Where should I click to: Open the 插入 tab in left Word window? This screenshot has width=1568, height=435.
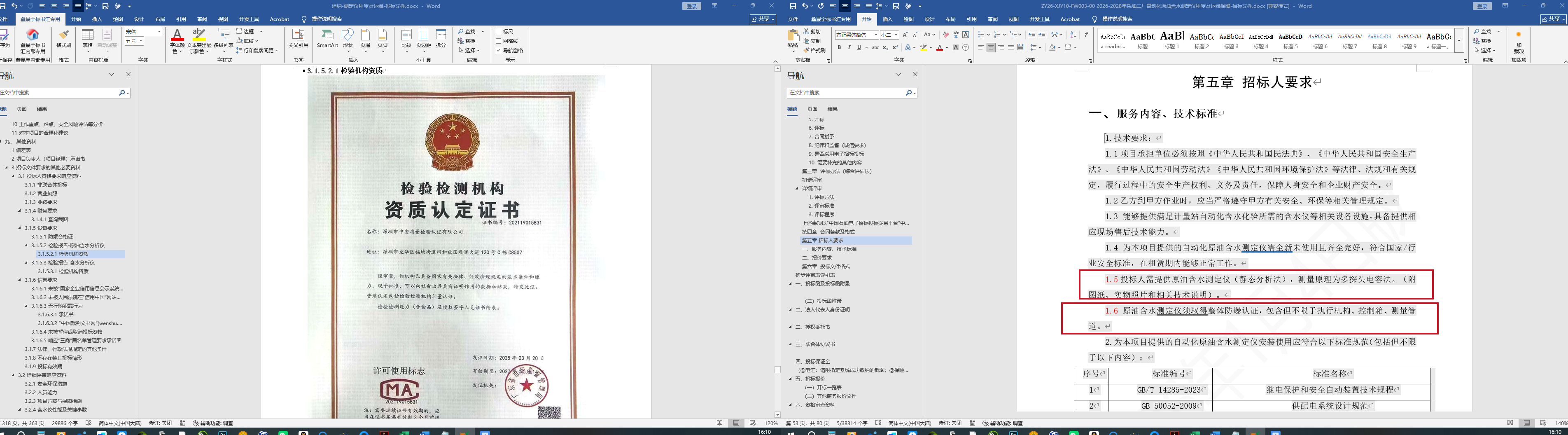coord(97,19)
